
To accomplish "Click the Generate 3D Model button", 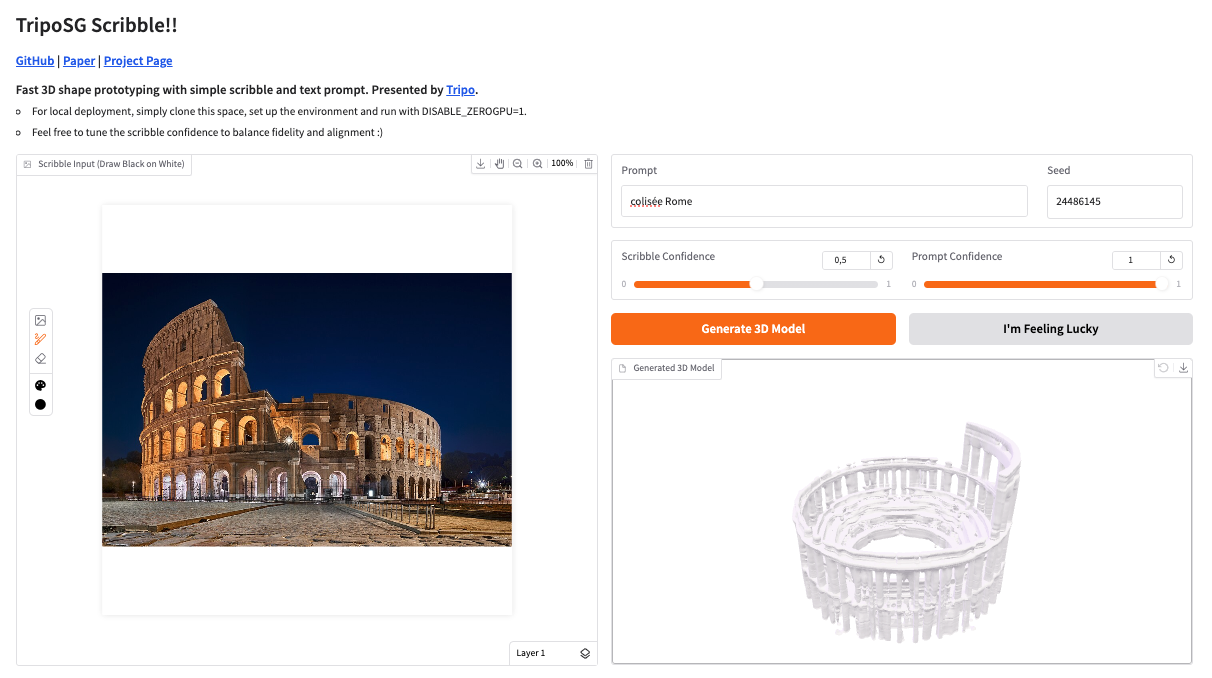I will tap(753, 329).
